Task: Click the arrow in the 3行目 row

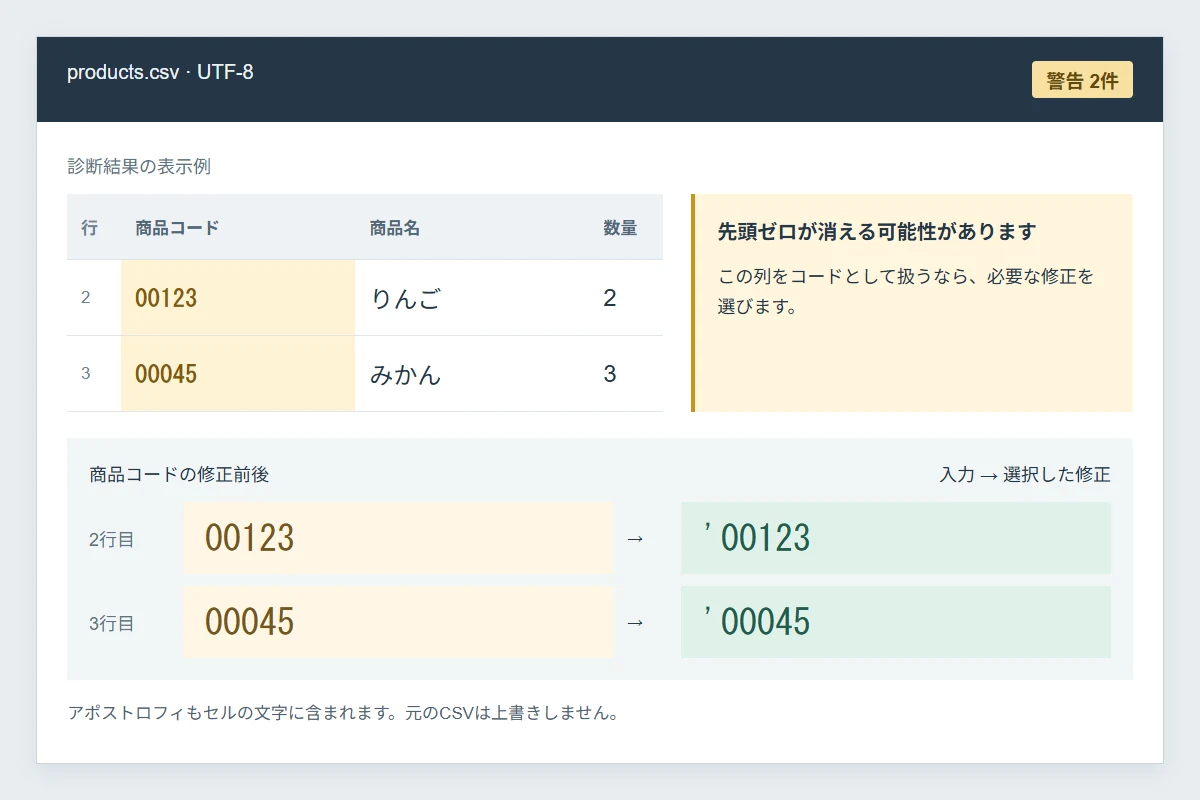Action: (635, 623)
